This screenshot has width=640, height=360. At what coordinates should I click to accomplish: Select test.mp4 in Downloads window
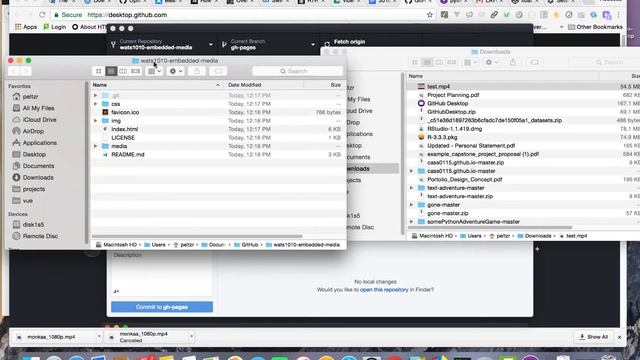(523, 87)
